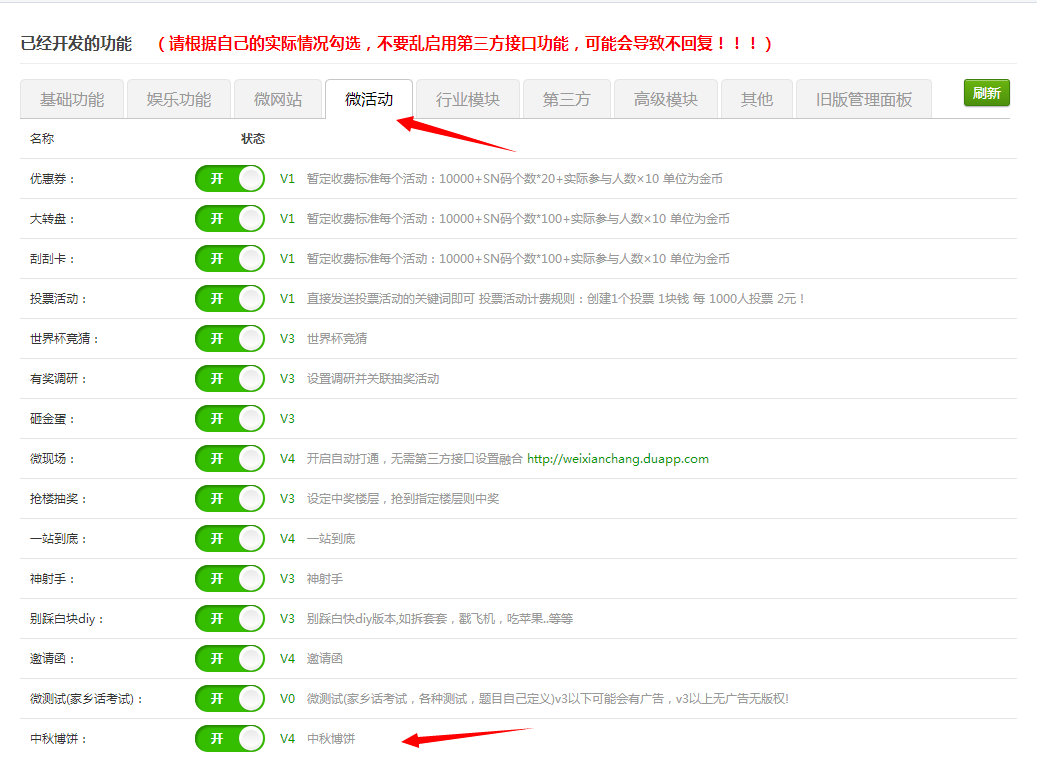Toggle the 世界杯竞猜 switch
This screenshot has width=1037, height=758.
click(230, 339)
